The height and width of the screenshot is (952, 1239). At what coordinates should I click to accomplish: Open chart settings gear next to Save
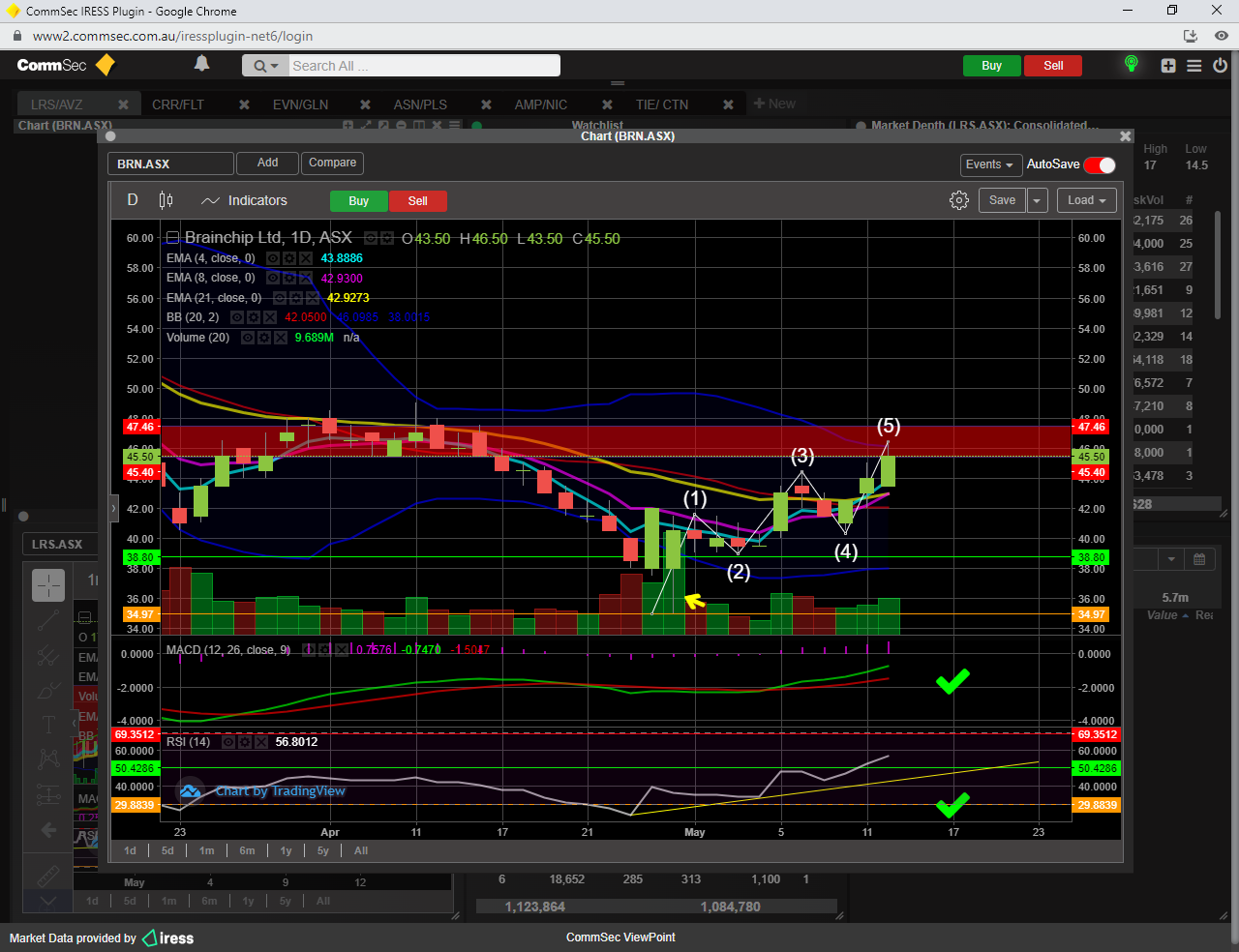959,200
